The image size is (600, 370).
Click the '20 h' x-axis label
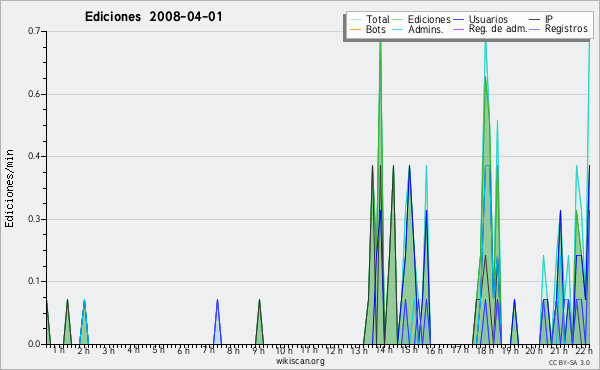click(534, 351)
